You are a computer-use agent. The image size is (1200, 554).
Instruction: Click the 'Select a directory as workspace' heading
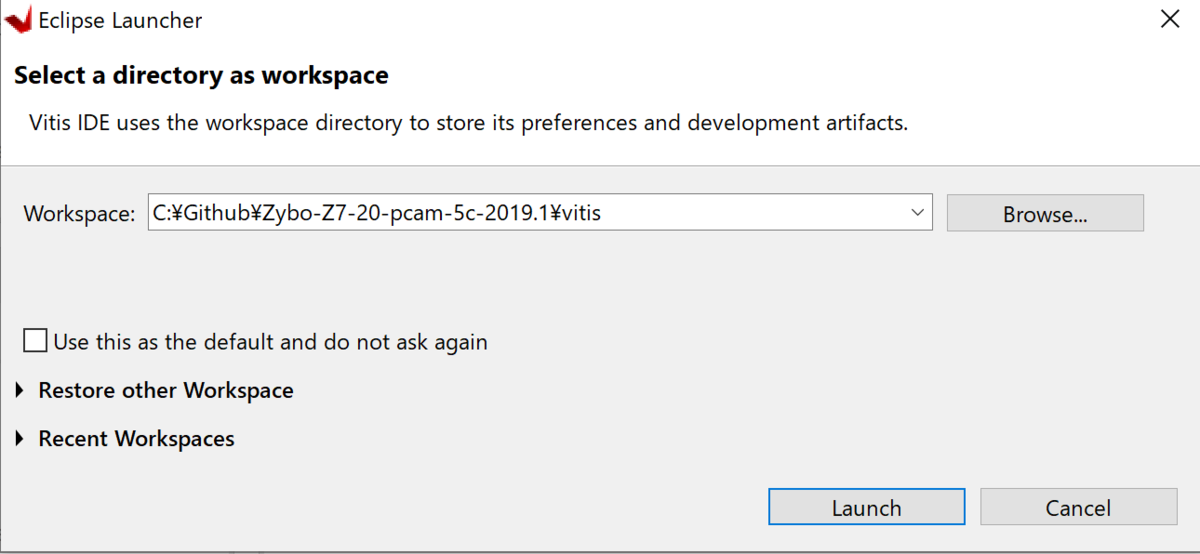201,75
